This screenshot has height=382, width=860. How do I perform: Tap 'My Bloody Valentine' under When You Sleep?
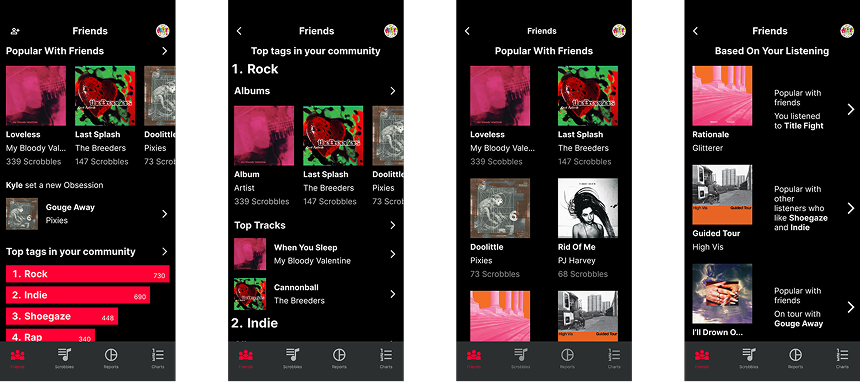tap(312, 261)
